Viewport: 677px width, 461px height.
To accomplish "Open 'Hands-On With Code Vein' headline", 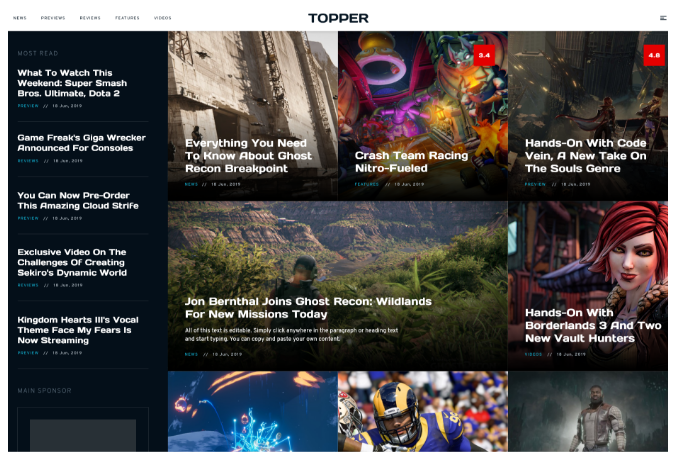I will (586, 156).
